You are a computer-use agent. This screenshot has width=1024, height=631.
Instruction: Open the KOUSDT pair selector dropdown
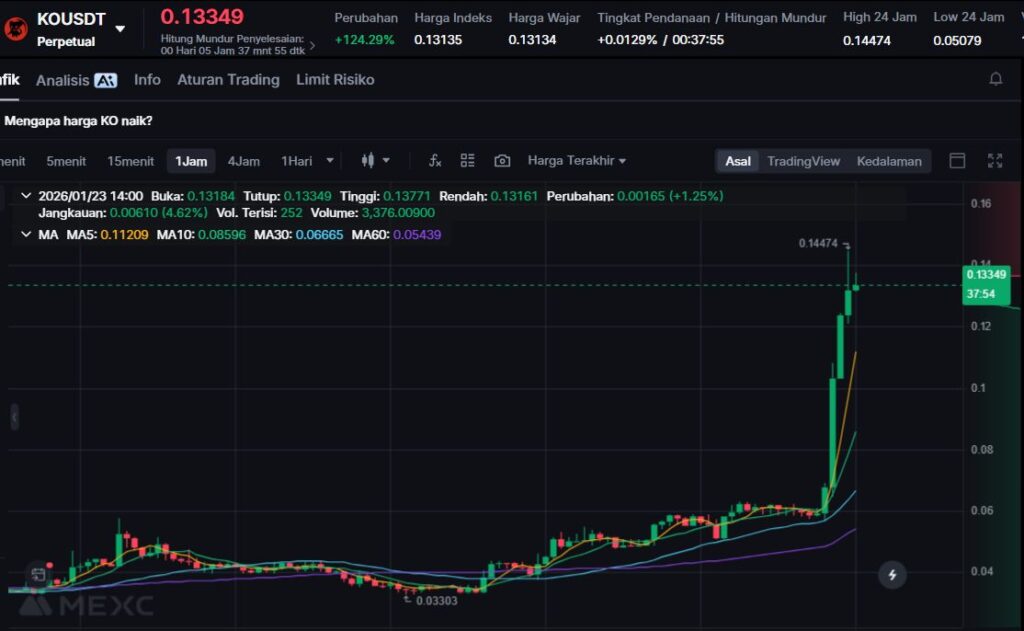[120, 29]
